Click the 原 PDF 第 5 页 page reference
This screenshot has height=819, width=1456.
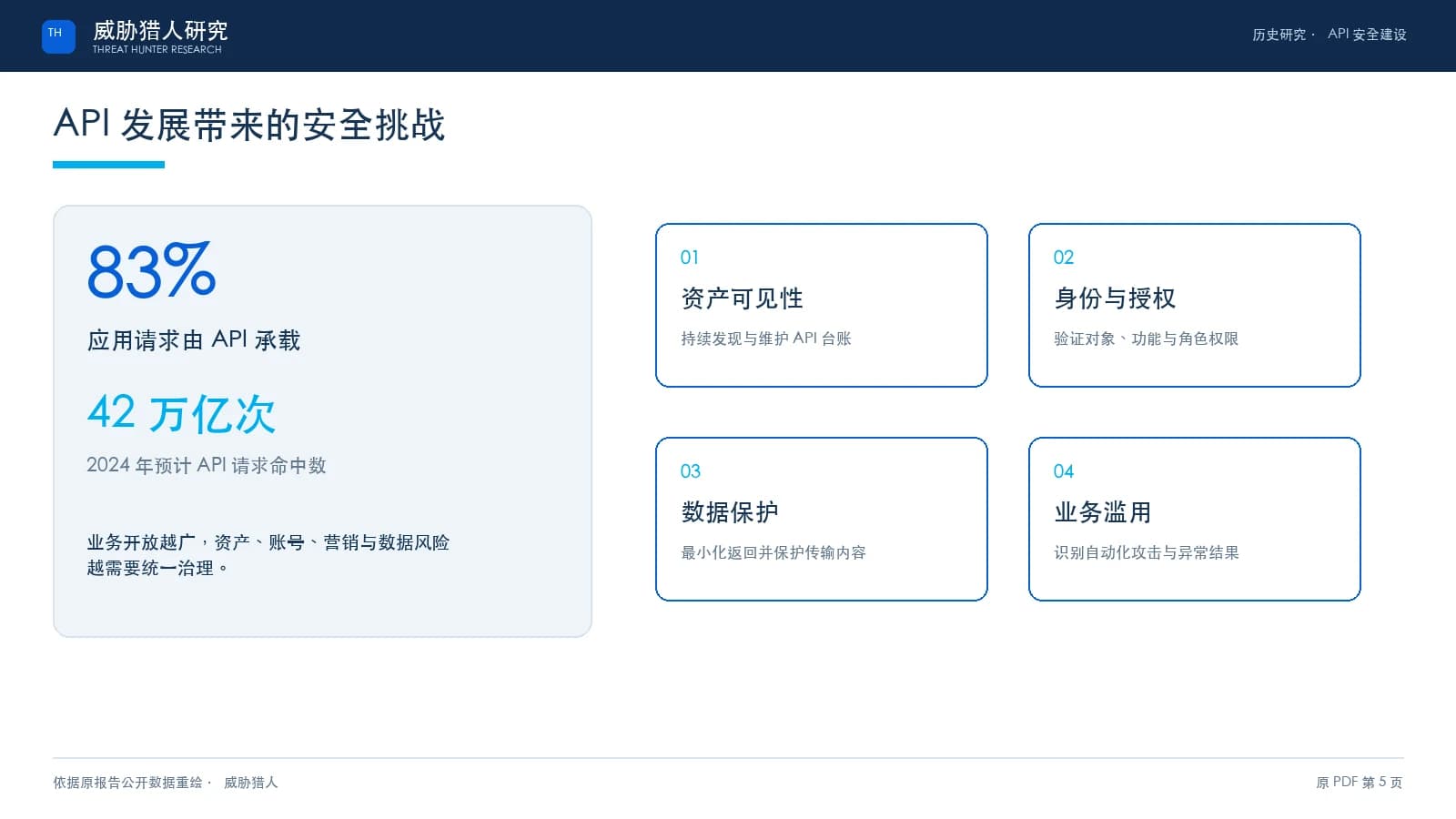1360,783
